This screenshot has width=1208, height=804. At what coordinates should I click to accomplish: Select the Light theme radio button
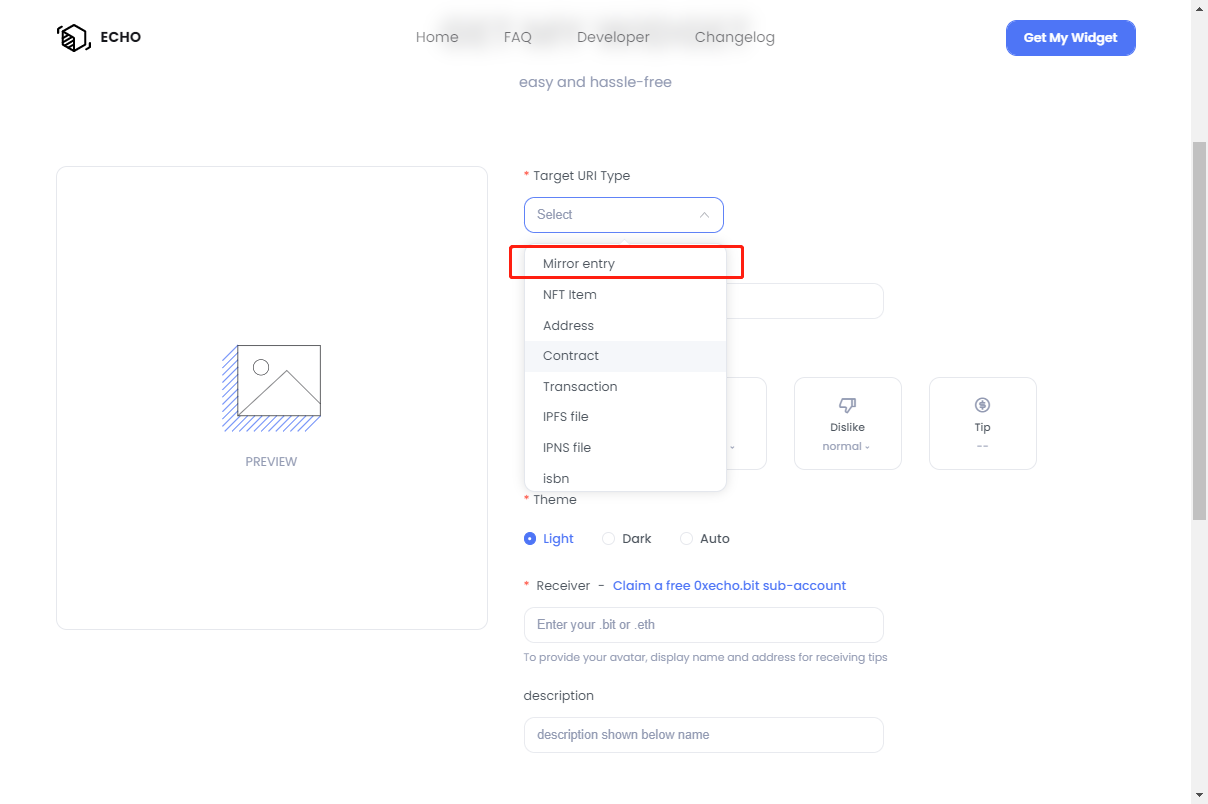(x=530, y=539)
